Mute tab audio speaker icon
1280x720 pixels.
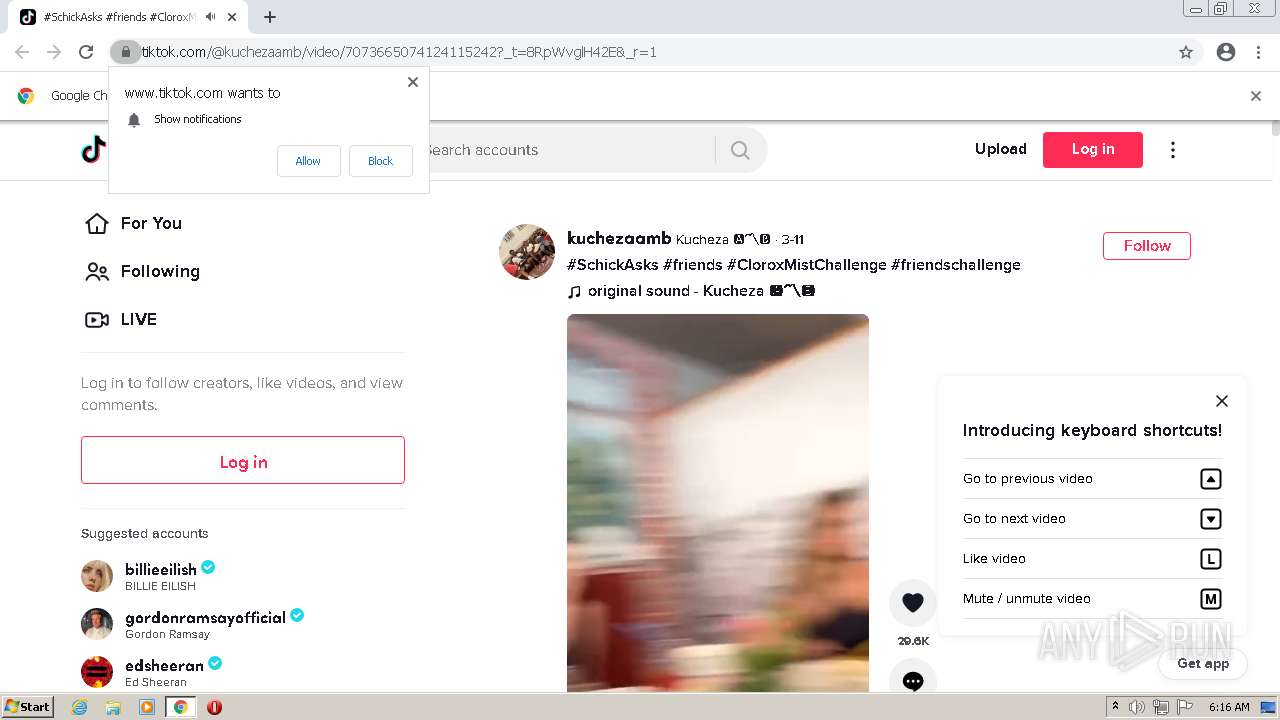211,17
